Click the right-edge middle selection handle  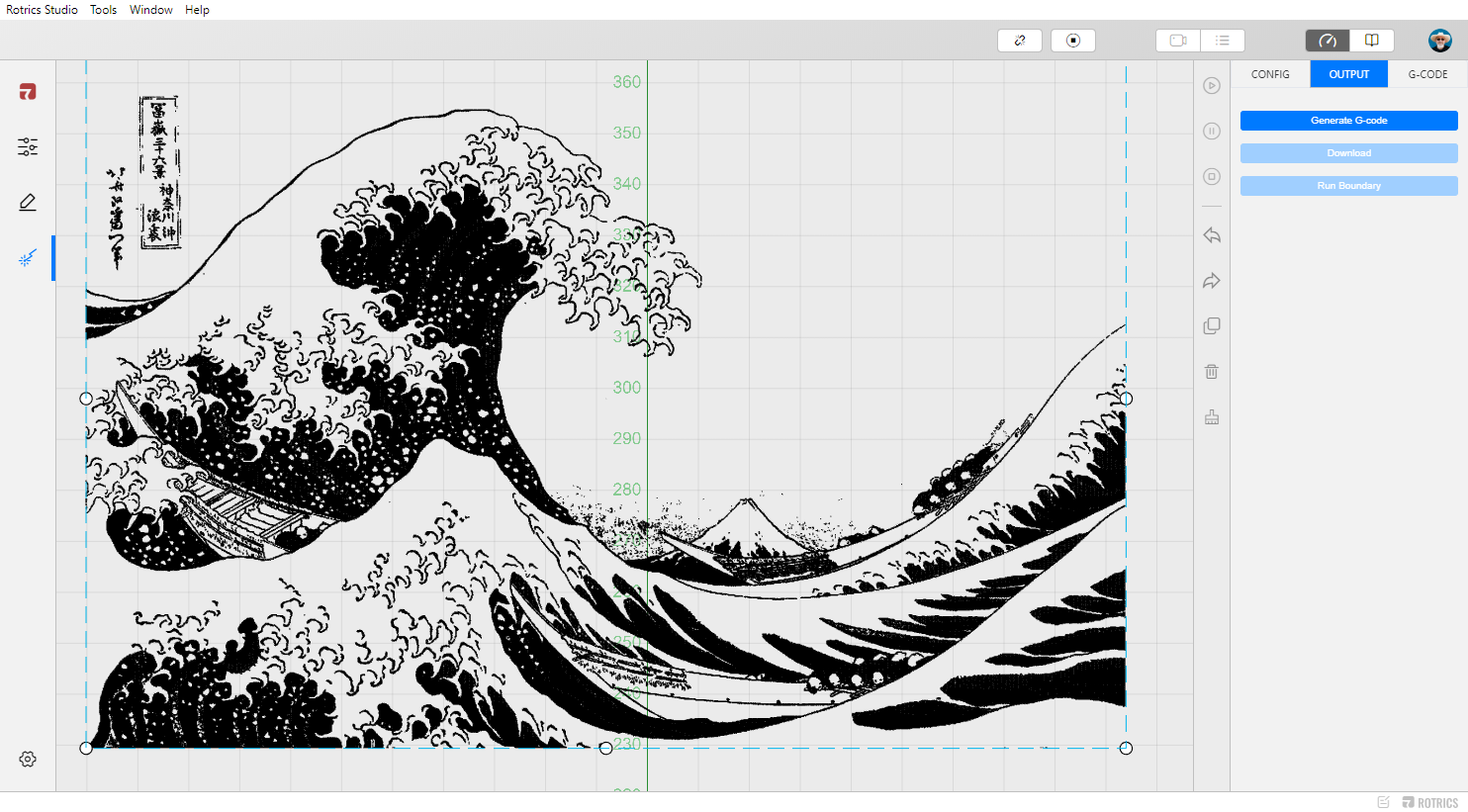(x=1126, y=399)
